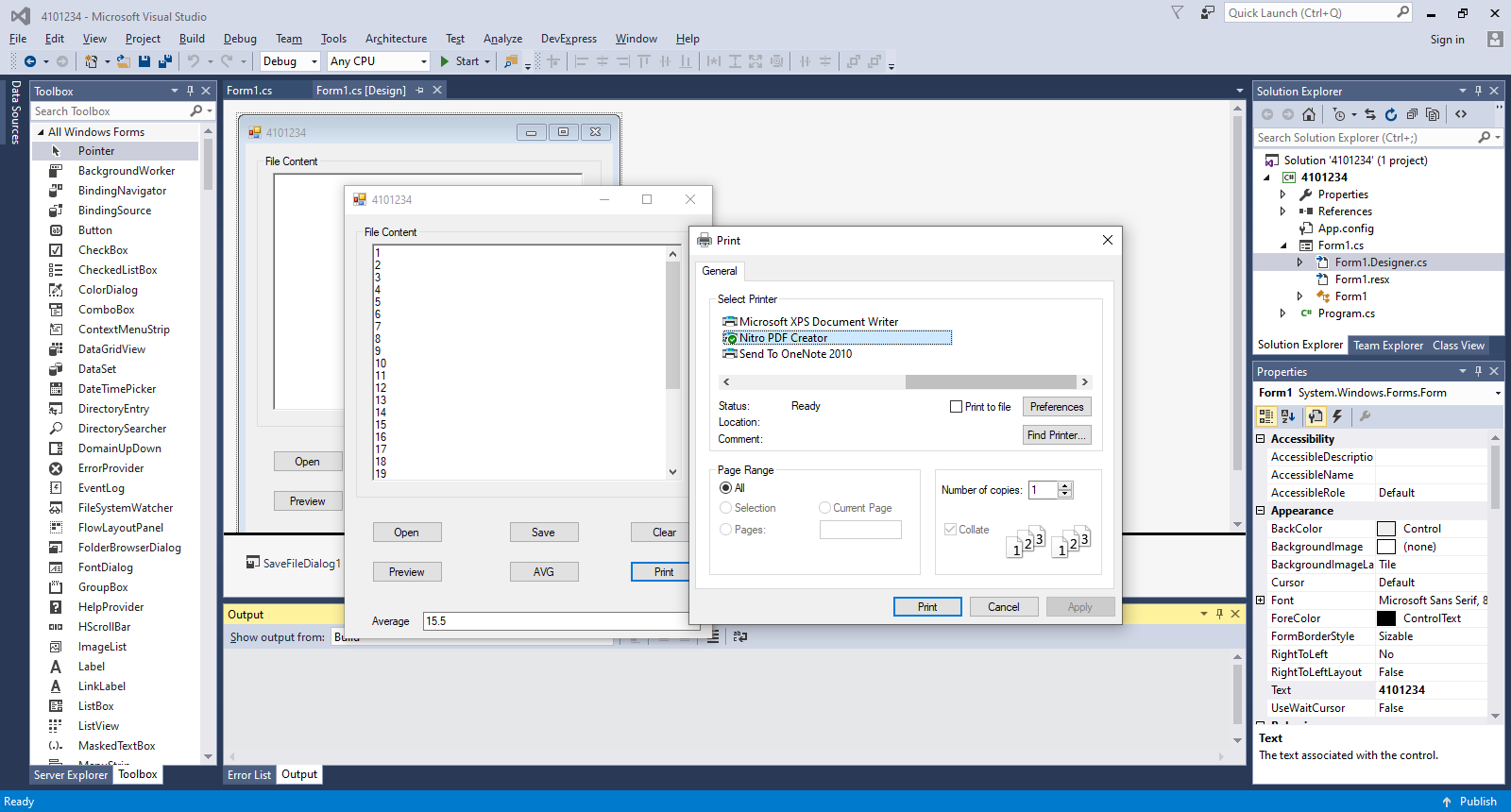
Task: Increase number of copies with up arrow
Action: click(1065, 486)
